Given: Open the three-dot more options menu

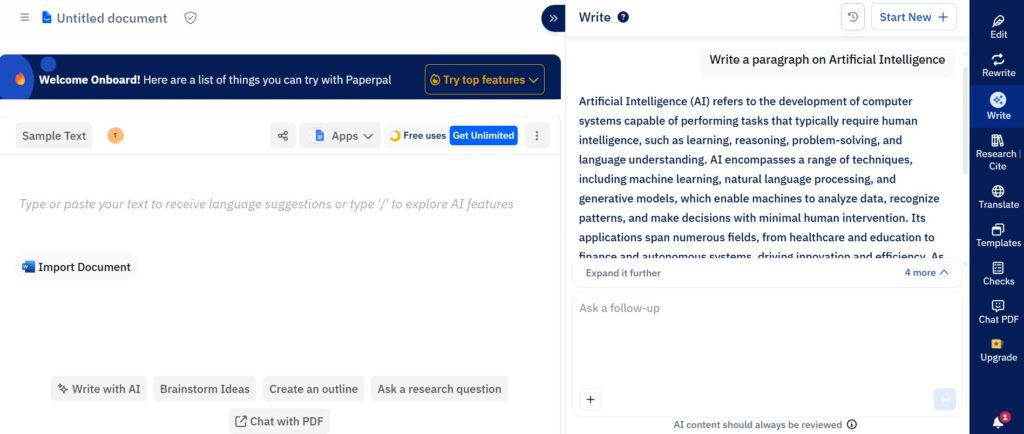Looking at the screenshot, I should tap(537, 136).
